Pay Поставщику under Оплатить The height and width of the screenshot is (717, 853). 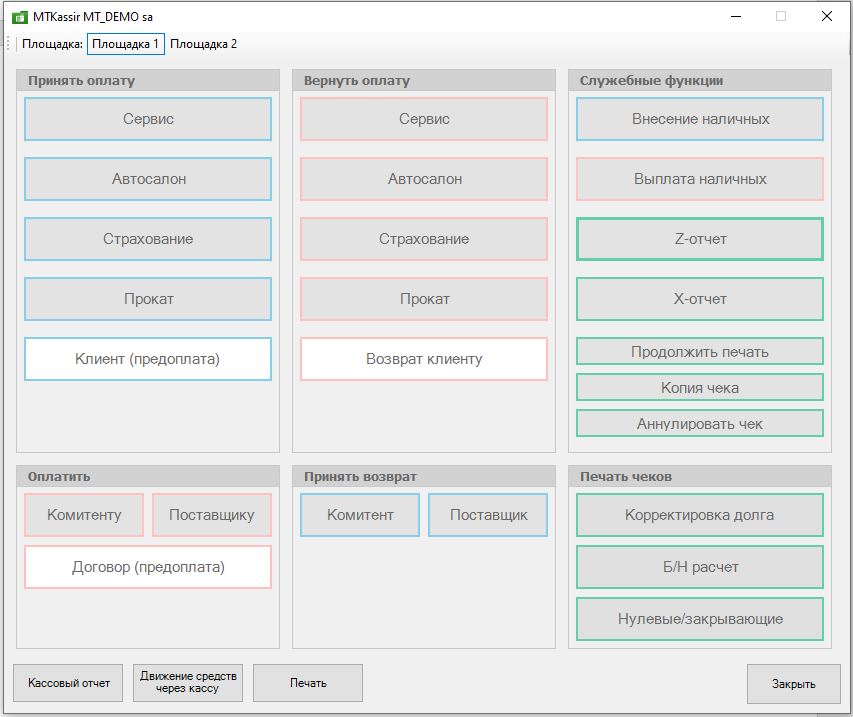211,515
